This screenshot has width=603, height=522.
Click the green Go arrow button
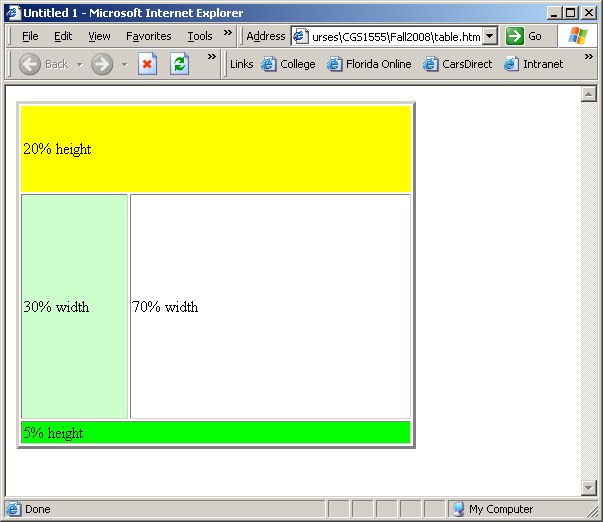point(515,36)
